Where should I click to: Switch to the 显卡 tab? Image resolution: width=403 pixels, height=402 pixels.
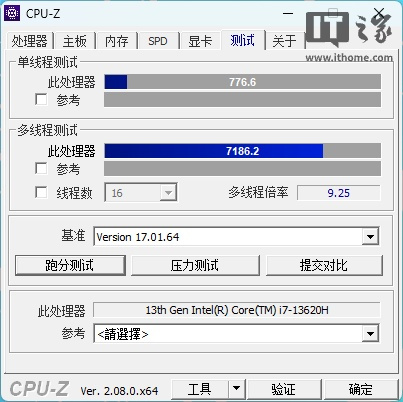point(200,41)
